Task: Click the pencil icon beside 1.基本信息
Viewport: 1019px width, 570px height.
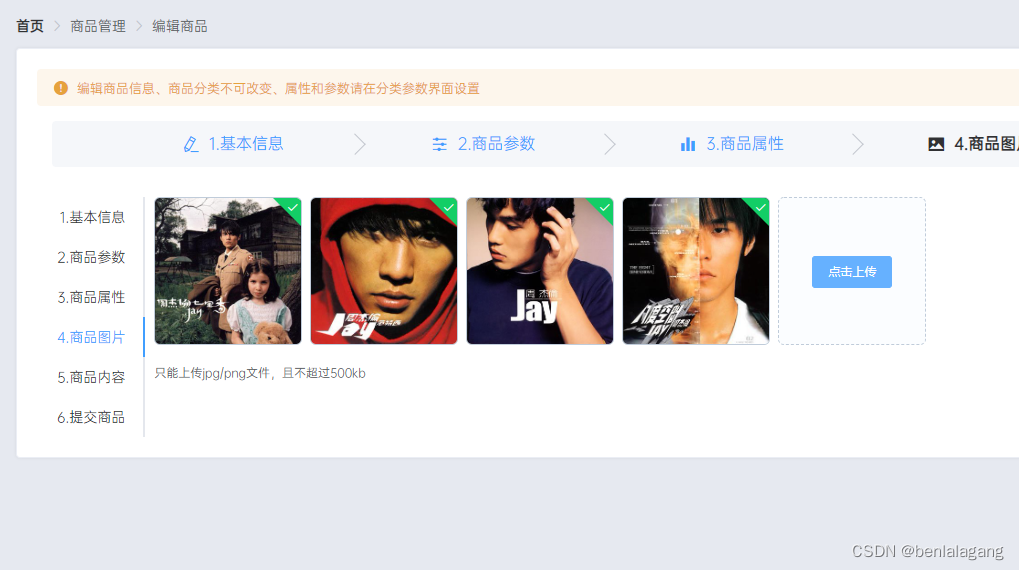Action: click(x=190, y=144)
